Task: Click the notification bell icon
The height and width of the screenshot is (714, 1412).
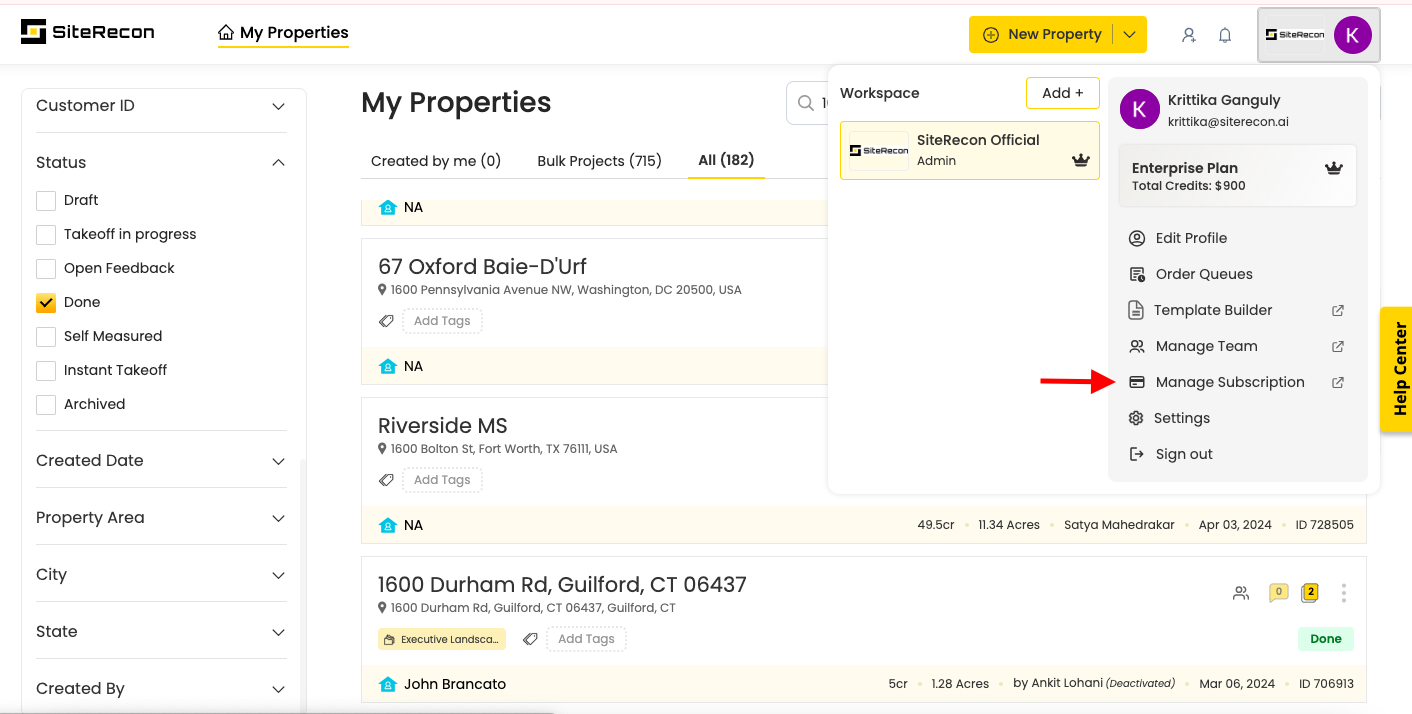Action: [1224, 35]
